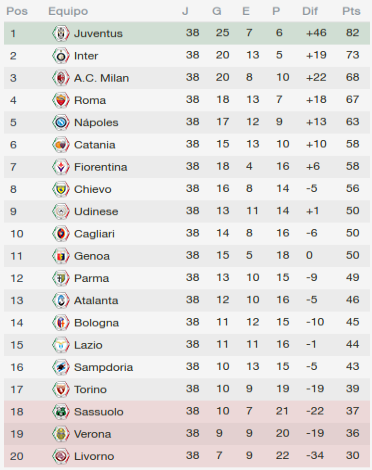
Task: Open the Catania team link
Action: [95, 145]
